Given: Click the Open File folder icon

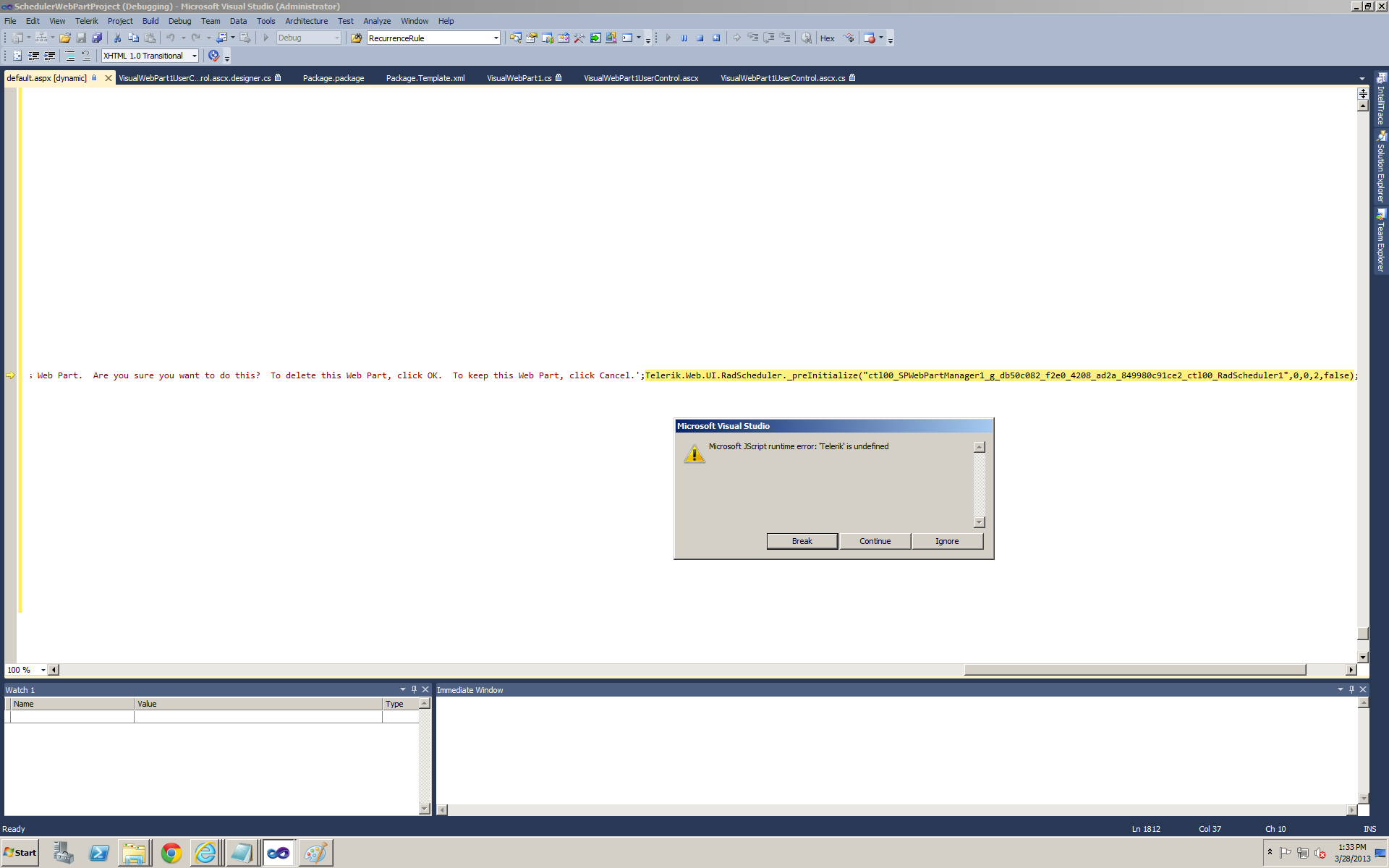Looking at the screenshot, I should 65,38.
